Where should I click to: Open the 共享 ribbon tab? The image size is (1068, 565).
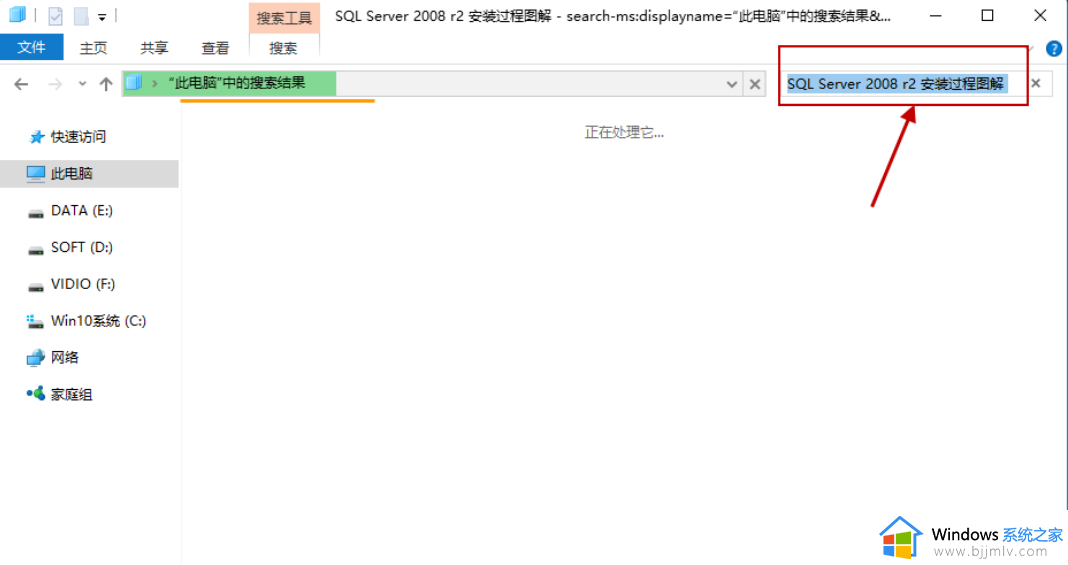click(154, 48)
